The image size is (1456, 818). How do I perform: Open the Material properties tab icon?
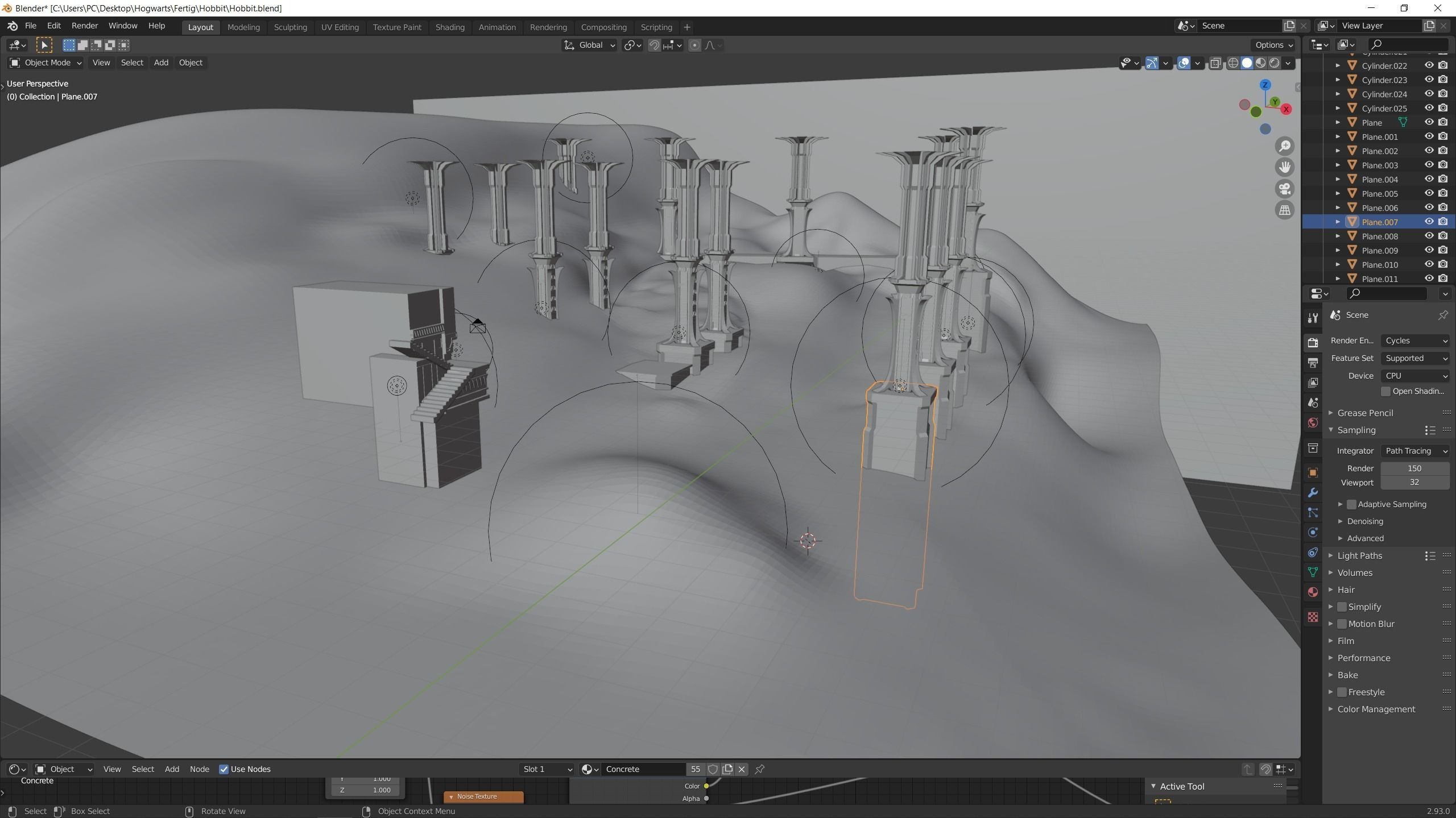click(x=1313, y=592)
